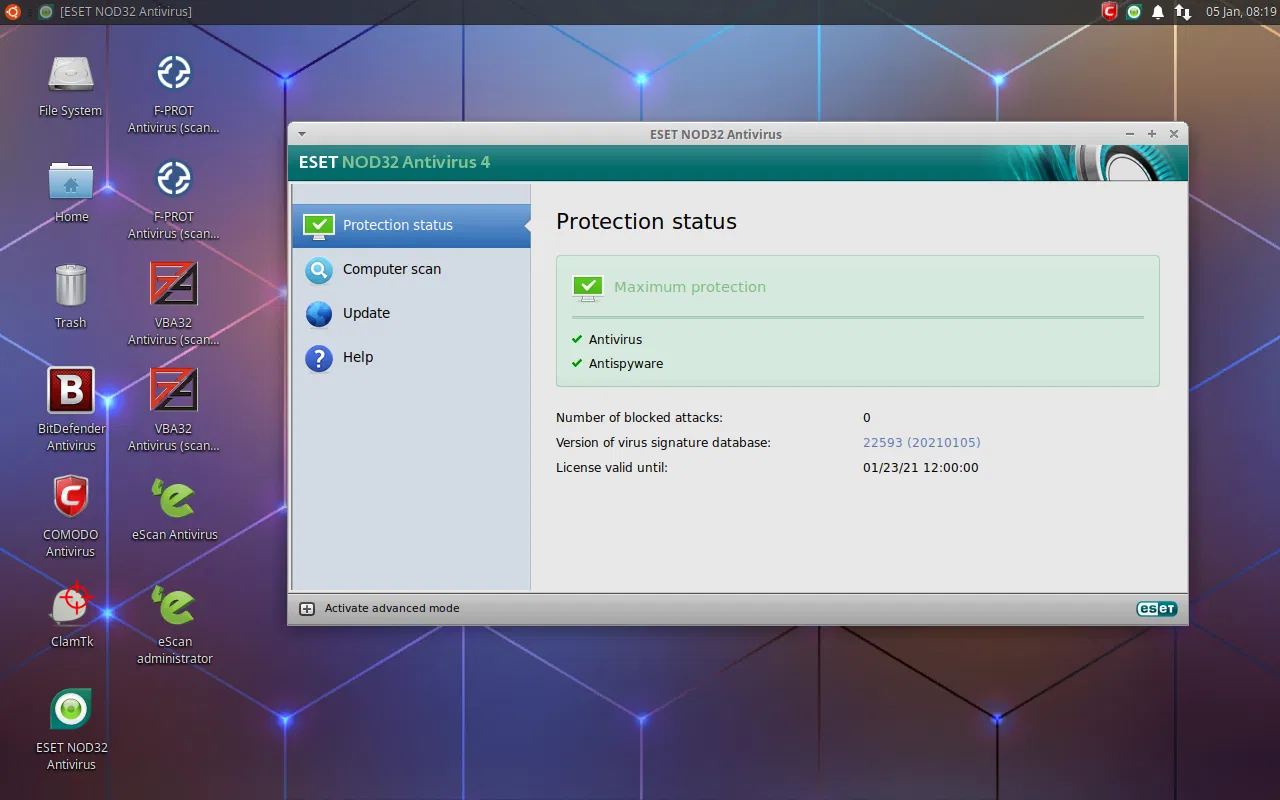Click the 'License valid until:' label
The height and width of the screenshot is (800, 1280).
(612, 467)
